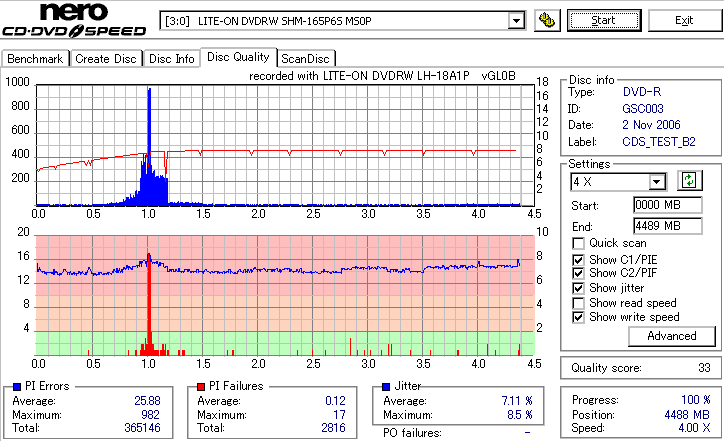724x441 pixels.
Task: Click the blue Jitter legend square
Action: (386, 387)
